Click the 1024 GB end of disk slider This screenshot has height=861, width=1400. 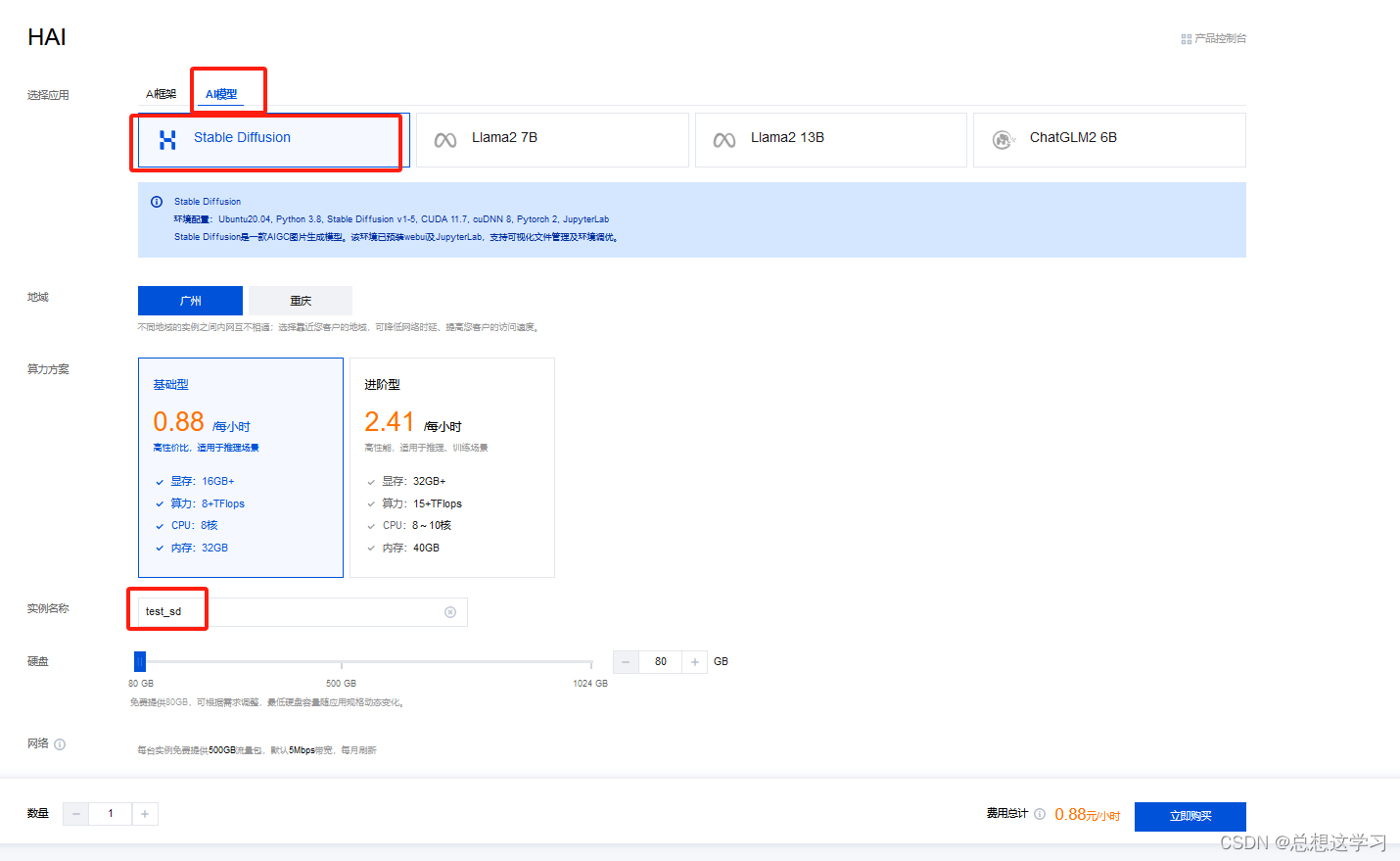[590, 683]
